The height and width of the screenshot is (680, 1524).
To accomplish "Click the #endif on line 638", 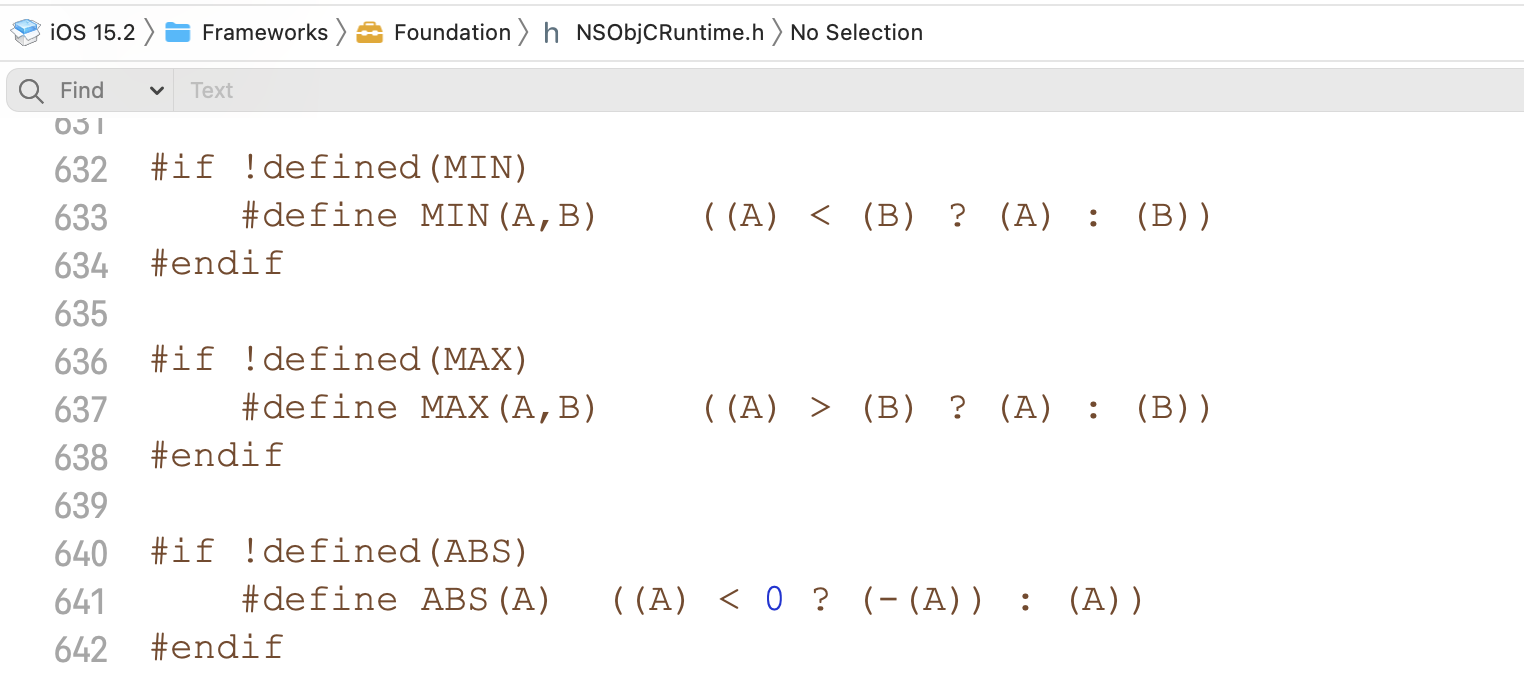I will 217,456.
